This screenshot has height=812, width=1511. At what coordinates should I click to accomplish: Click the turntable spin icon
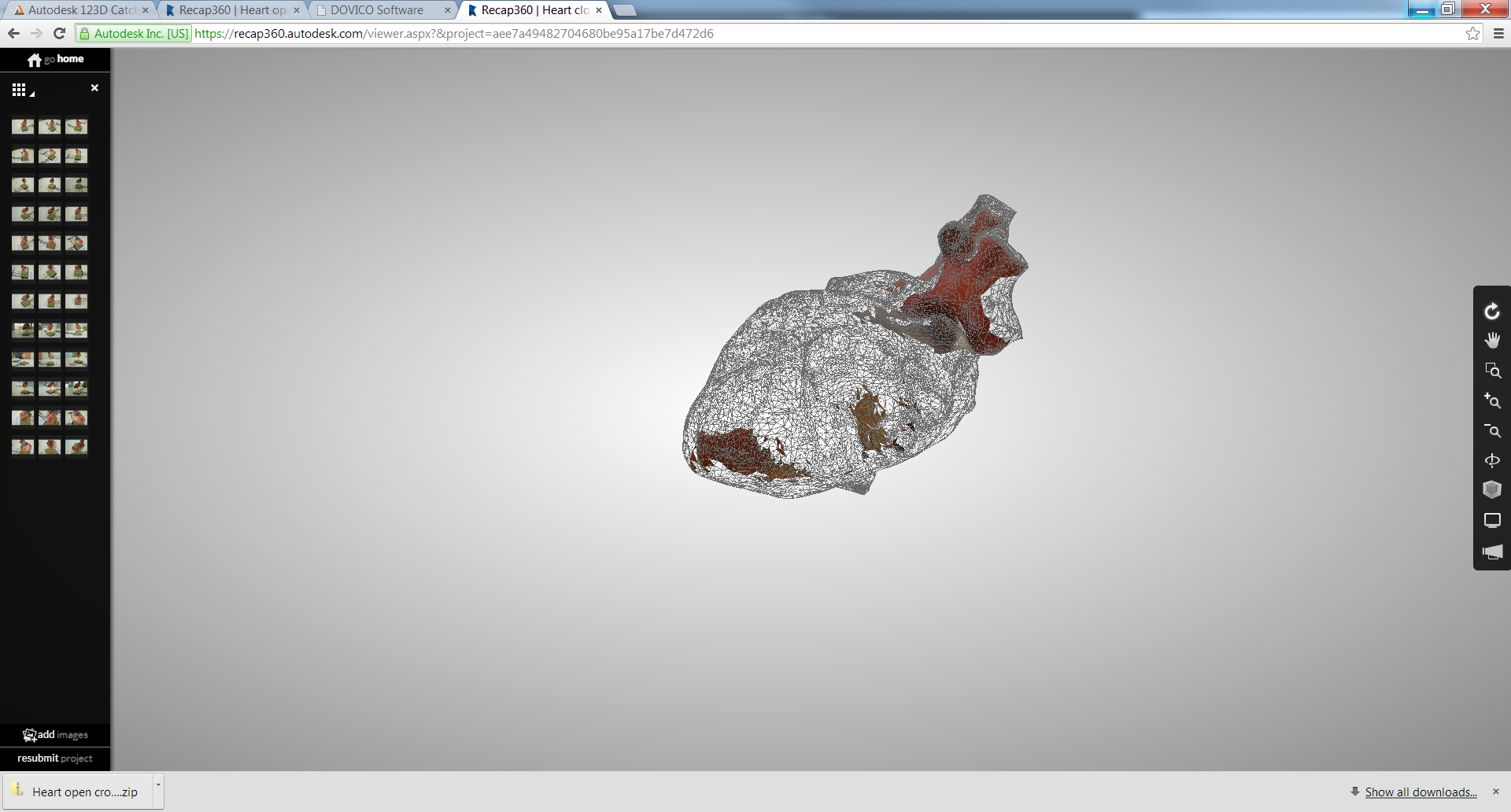1492,460
